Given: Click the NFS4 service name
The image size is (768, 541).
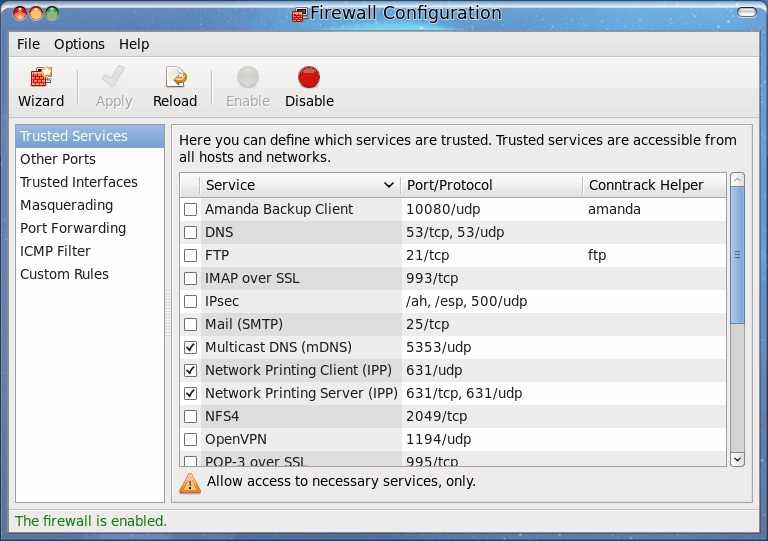Looking at the screenshot, I should [222, 417].
